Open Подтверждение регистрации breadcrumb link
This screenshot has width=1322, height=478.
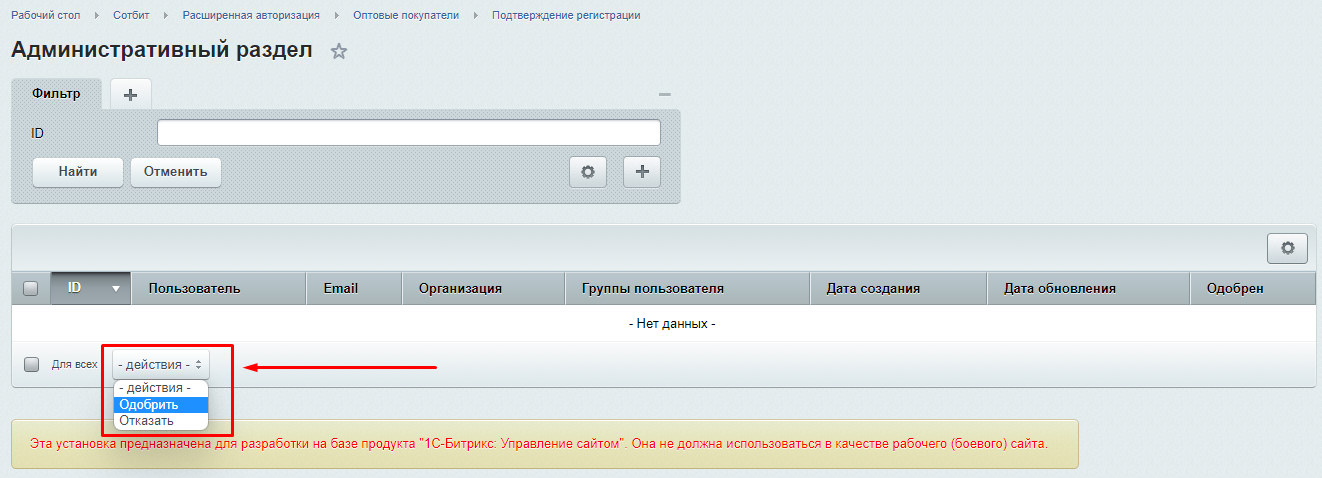pos(566,16)
